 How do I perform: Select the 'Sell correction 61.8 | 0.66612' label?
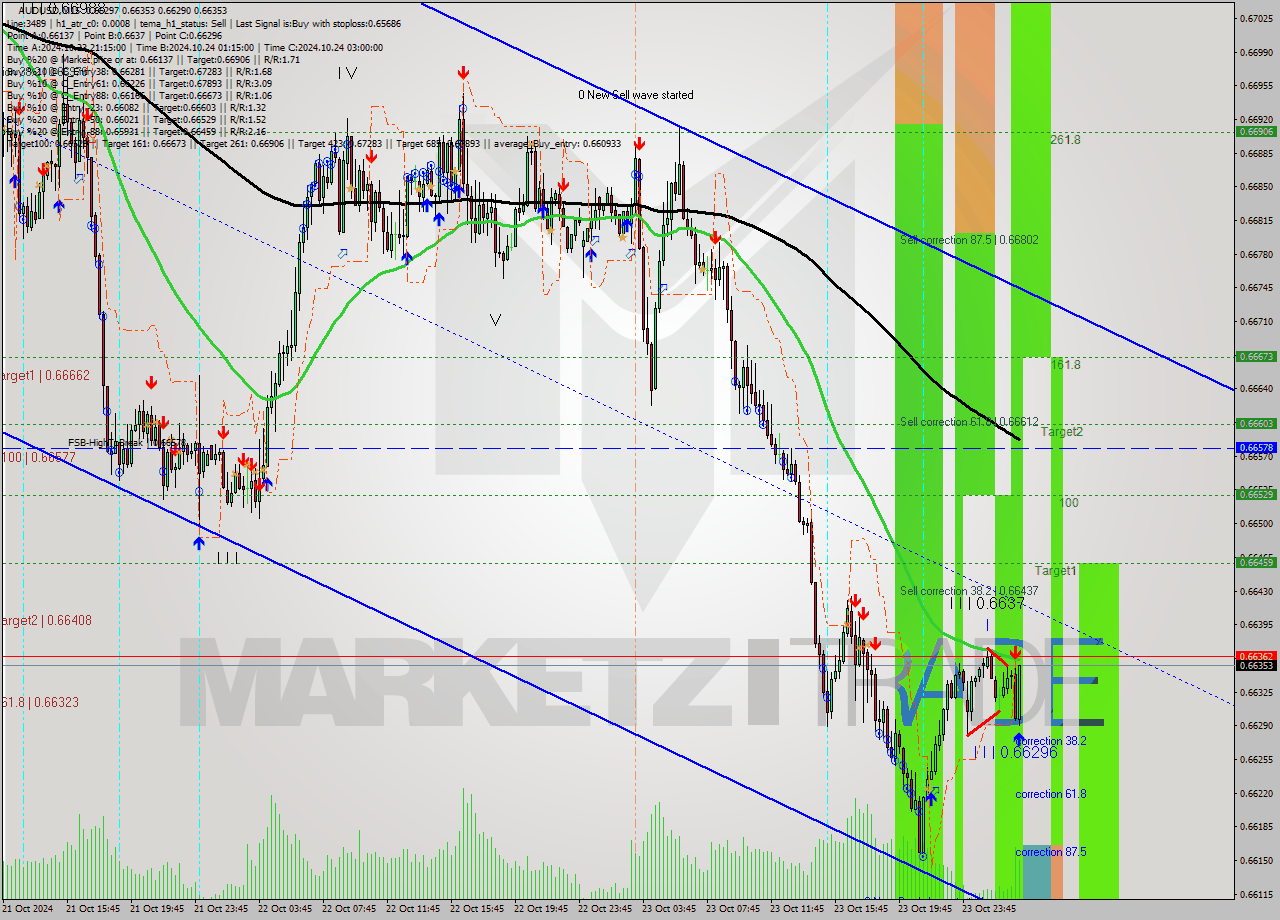pos(969,422)
